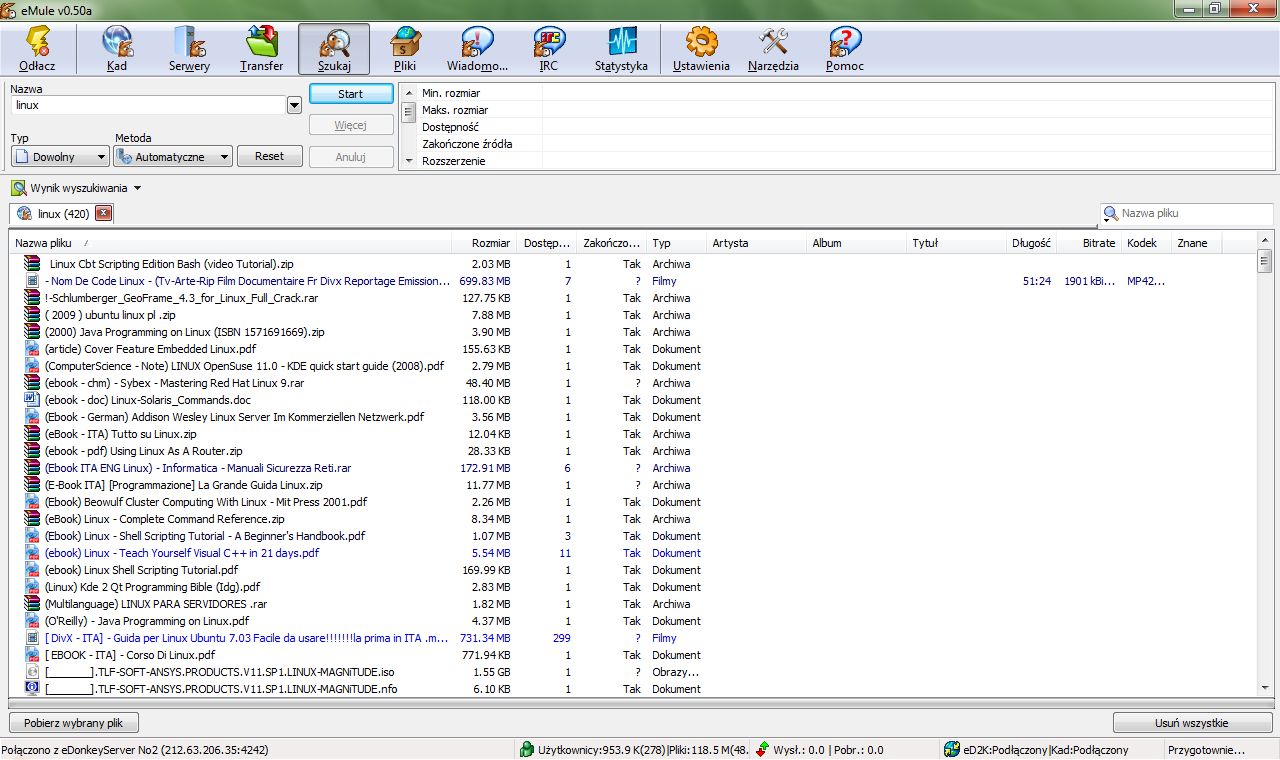Viewport: 1280px width, 760px height.
Task: Open the Metoda Automatyczne dropdown
Action: [173, 157]
